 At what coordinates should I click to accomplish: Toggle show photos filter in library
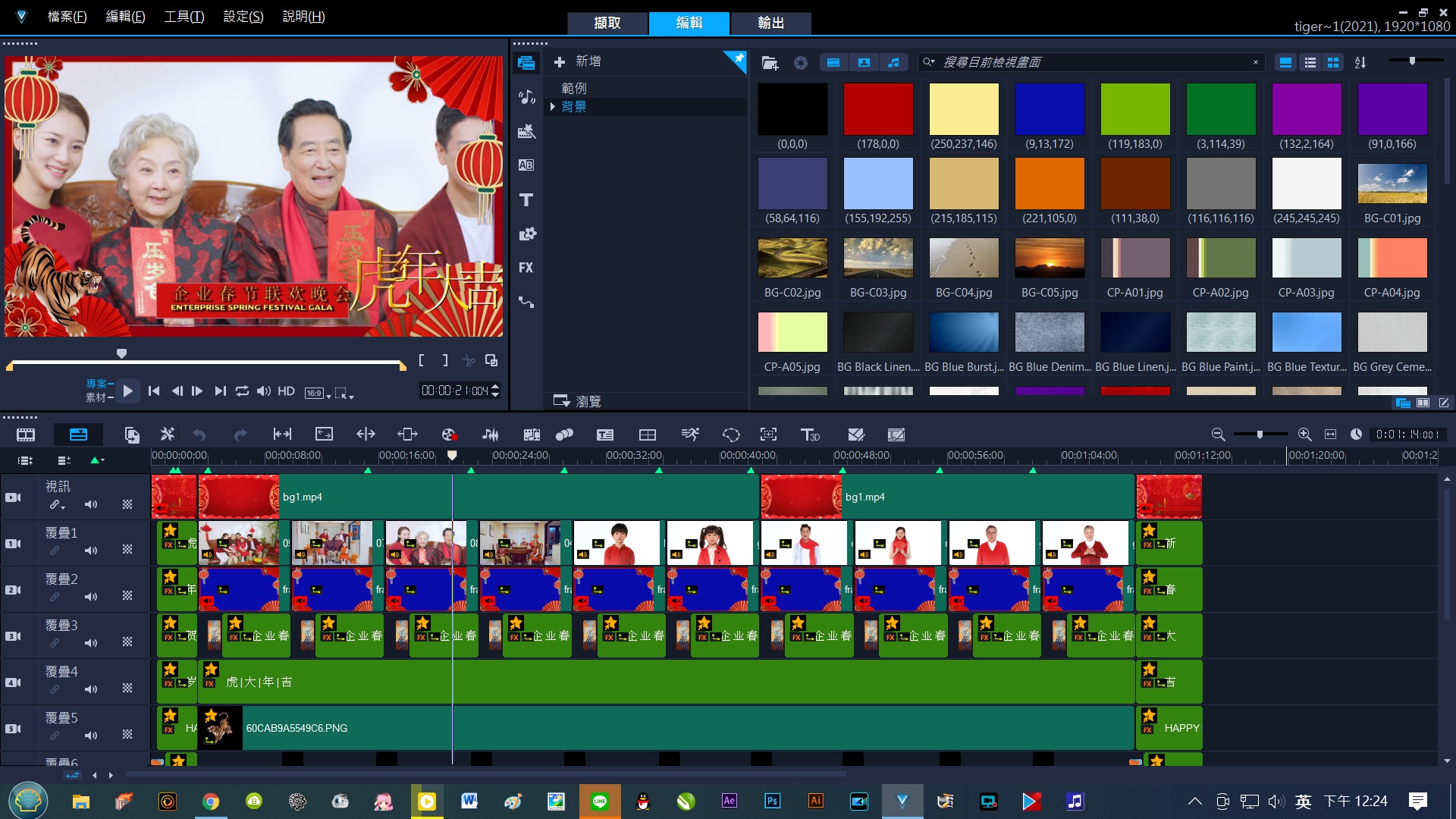(x=864, y=63)
